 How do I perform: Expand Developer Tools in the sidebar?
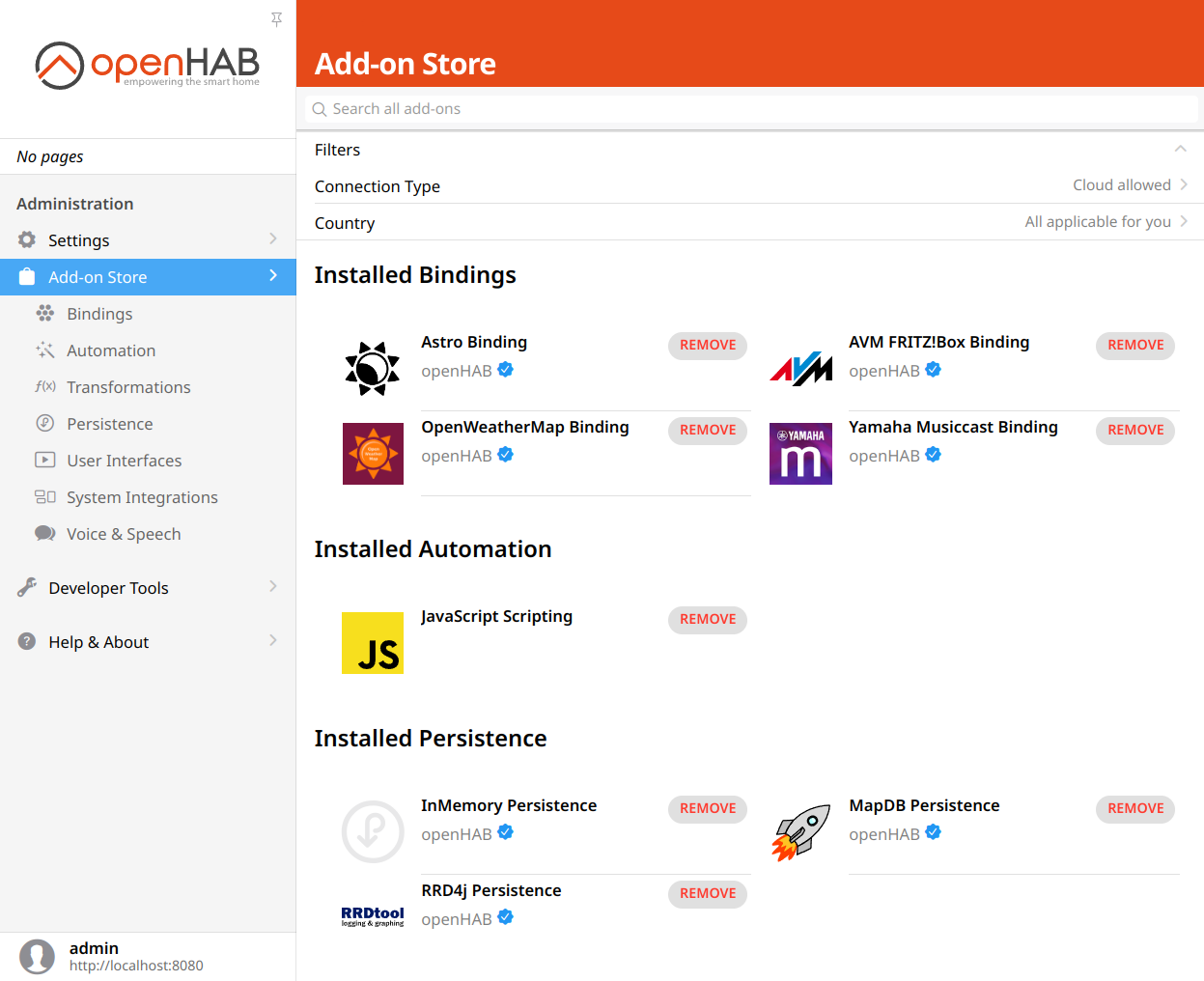(x=148, y=588)
